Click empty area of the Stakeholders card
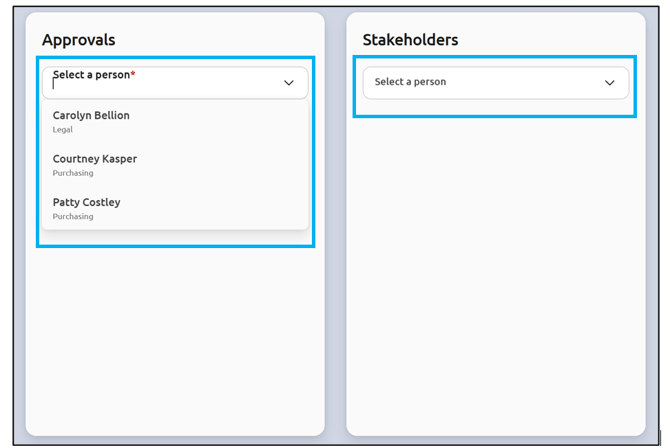The image size is (670, 448). point(495,280)
